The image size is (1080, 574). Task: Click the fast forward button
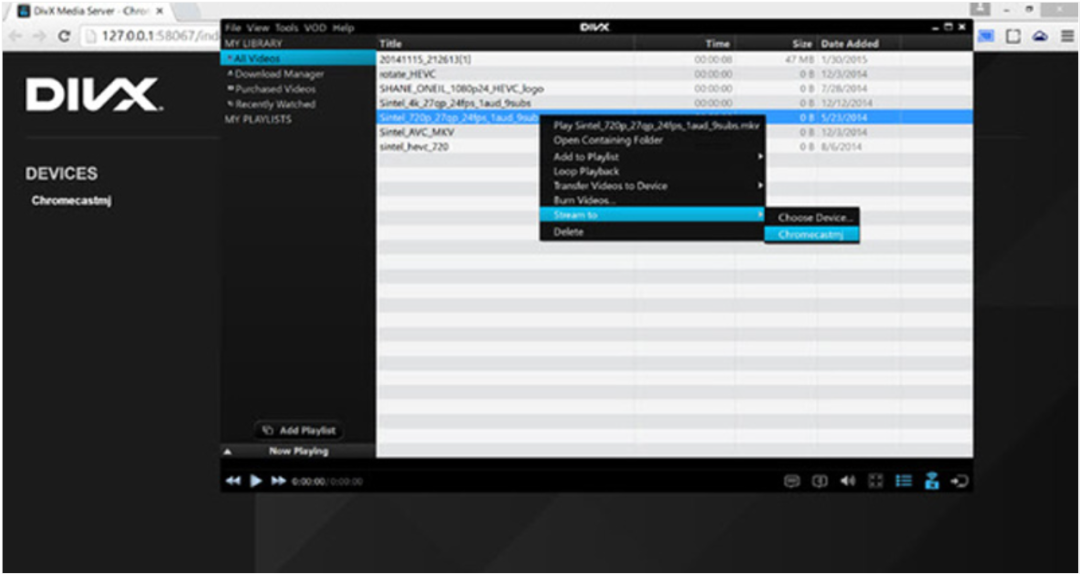[278, 481]
